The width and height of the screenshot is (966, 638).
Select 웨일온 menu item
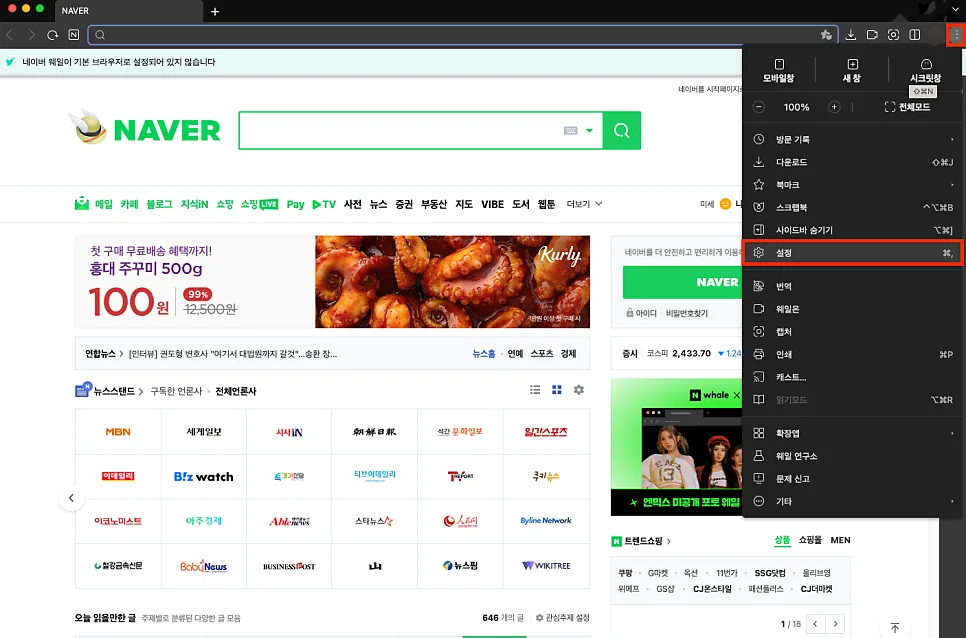click(x=853, y=309)
